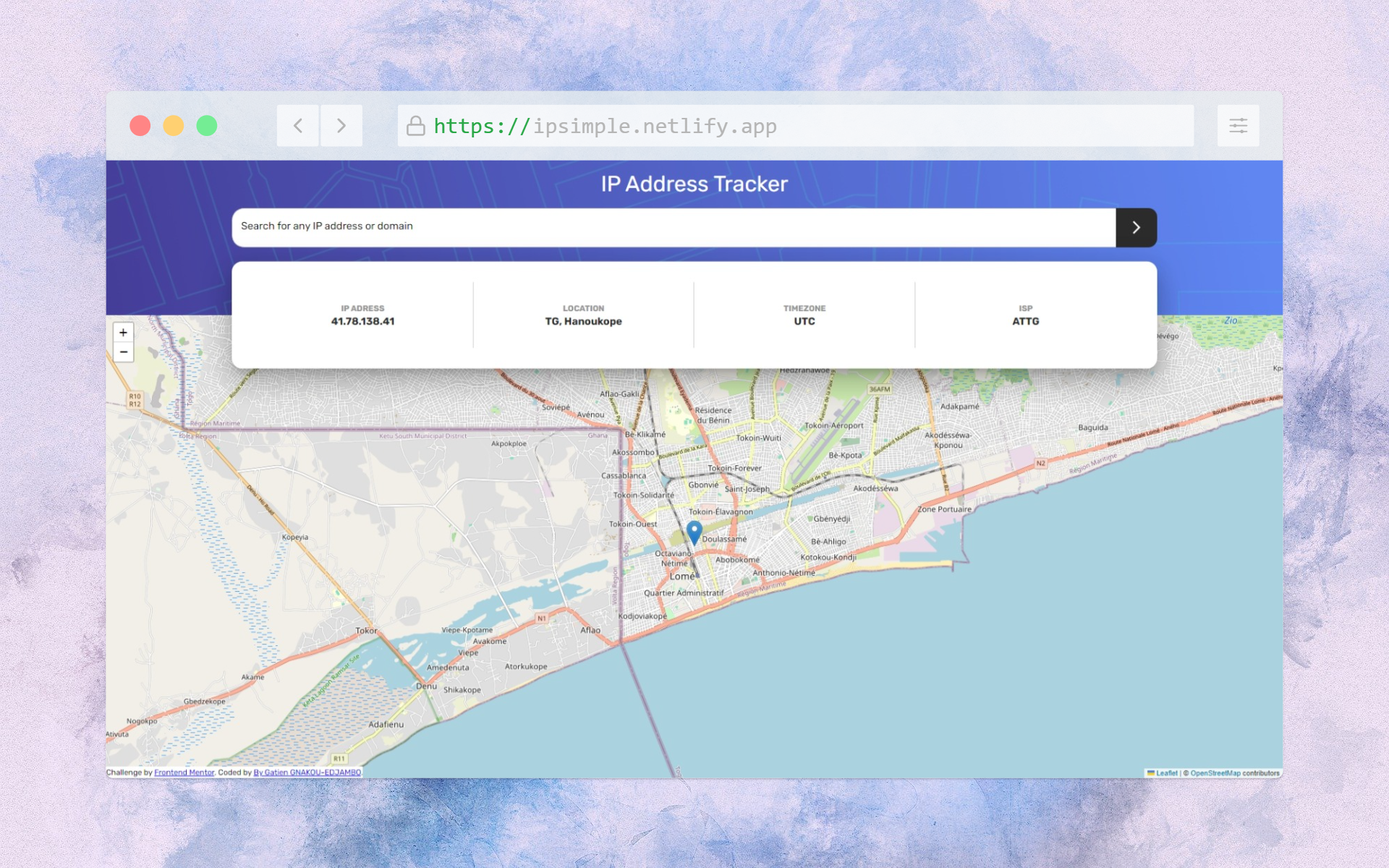Click the browser forward arrow

[x=341, y=125]
